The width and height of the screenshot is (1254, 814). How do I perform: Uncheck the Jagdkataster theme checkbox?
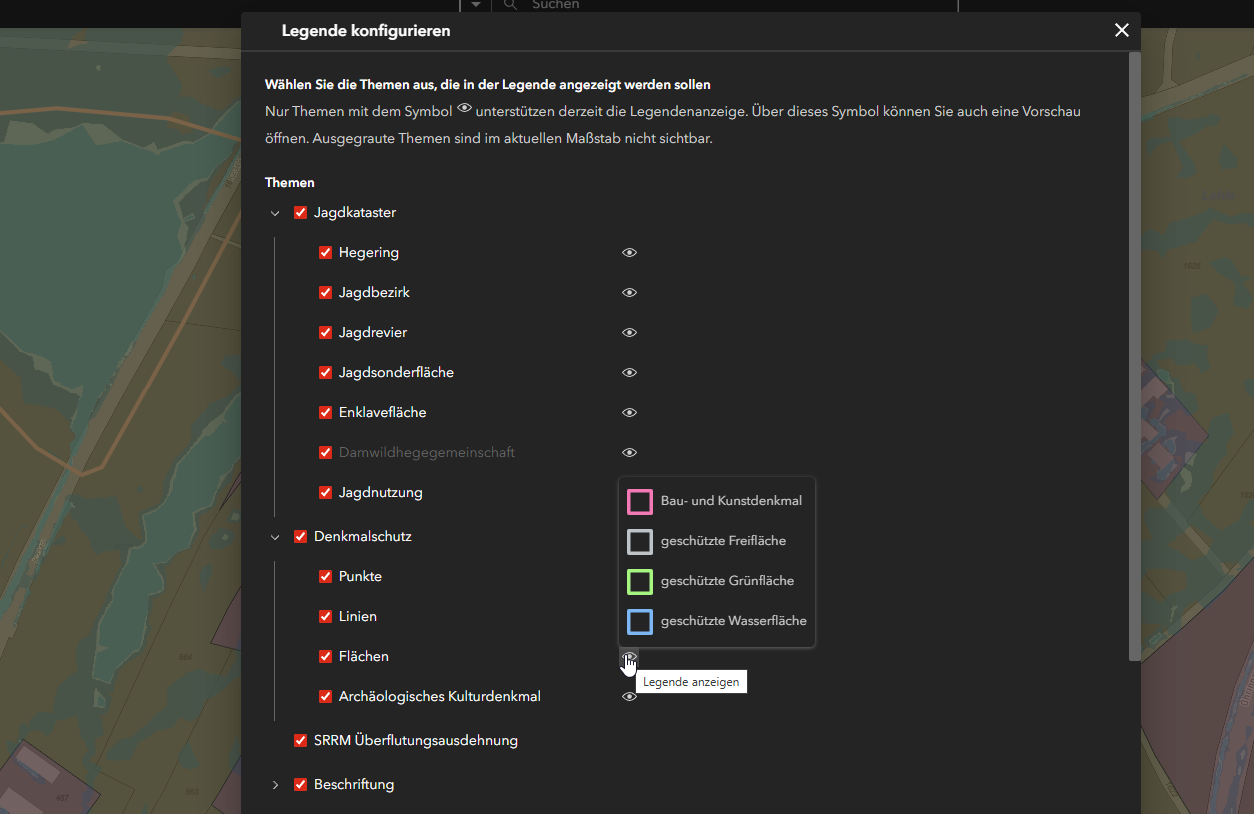(x=300, y=213)
